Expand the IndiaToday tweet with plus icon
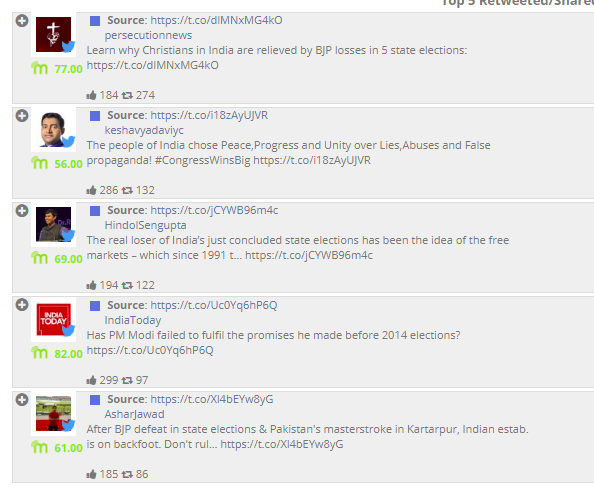The image size is (594, 494). click(x=22, y=305)
